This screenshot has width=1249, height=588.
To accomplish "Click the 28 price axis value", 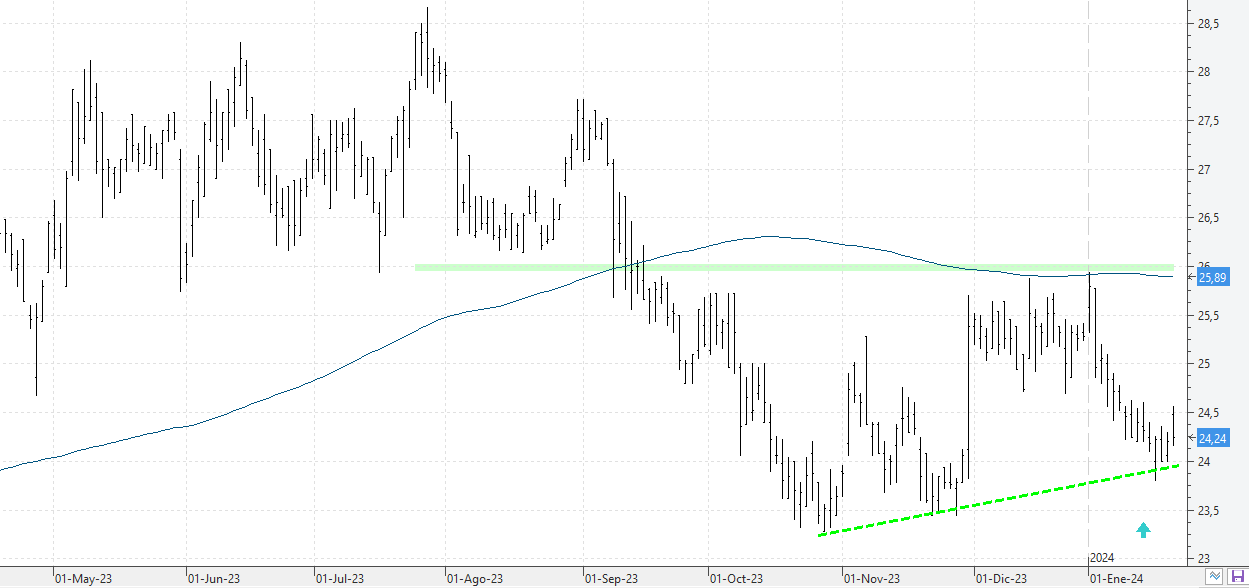I will pyautogui.click(x=1205, y=73).
